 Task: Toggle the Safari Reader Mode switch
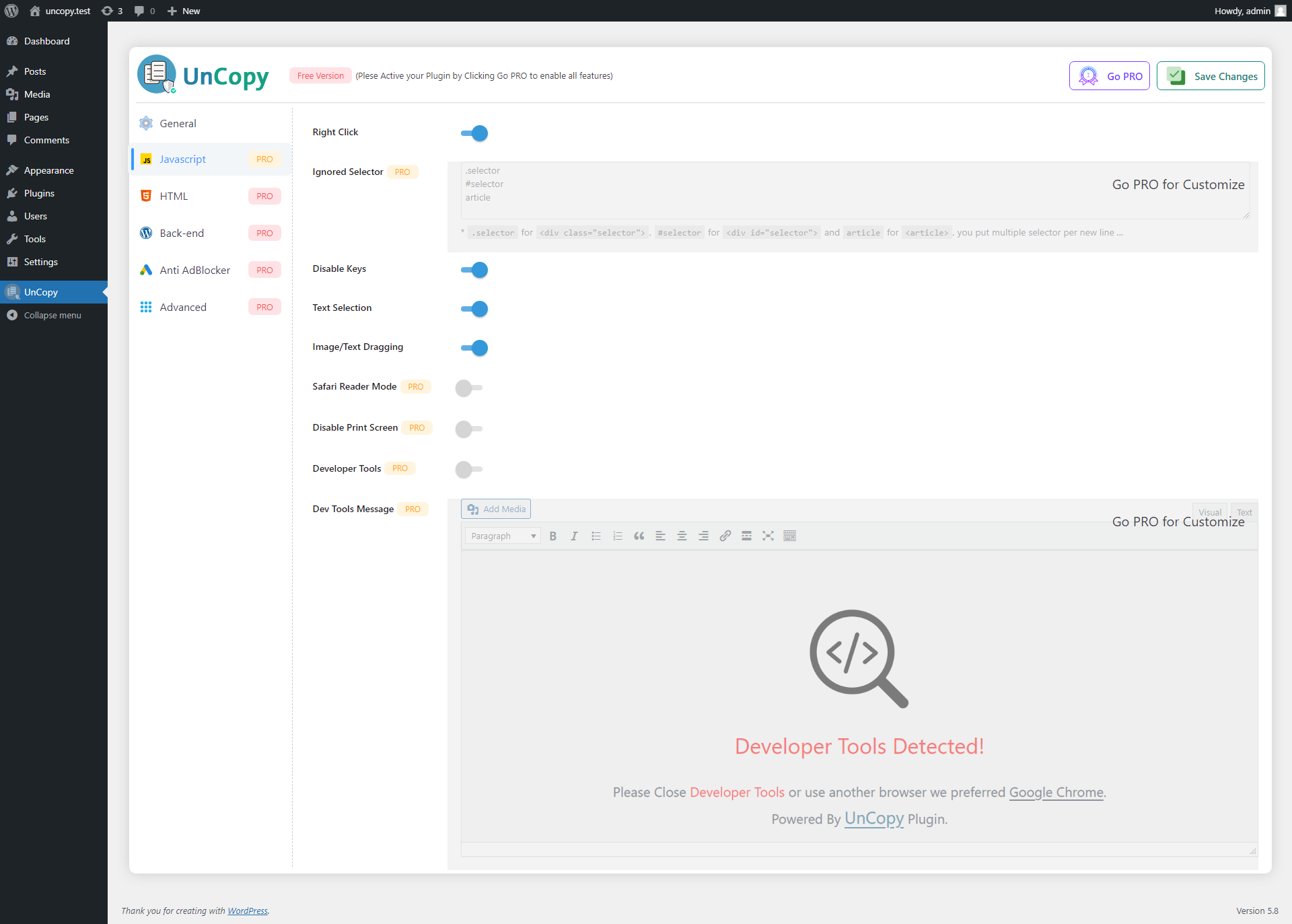pyautogui.click(x=469, y=388)
